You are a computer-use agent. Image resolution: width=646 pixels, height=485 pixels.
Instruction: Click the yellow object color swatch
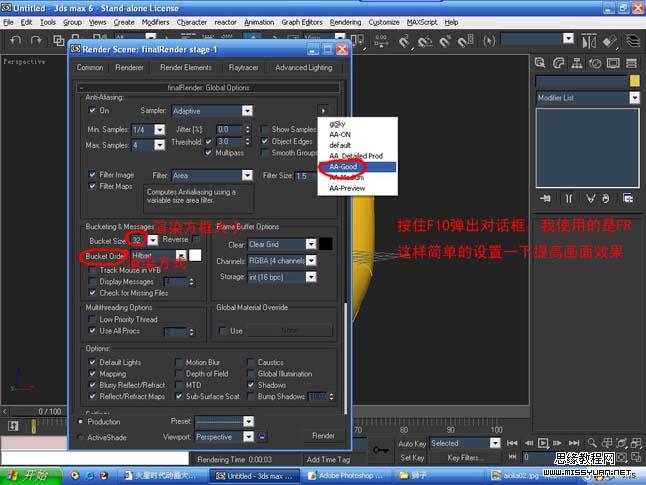coord(634,81)
